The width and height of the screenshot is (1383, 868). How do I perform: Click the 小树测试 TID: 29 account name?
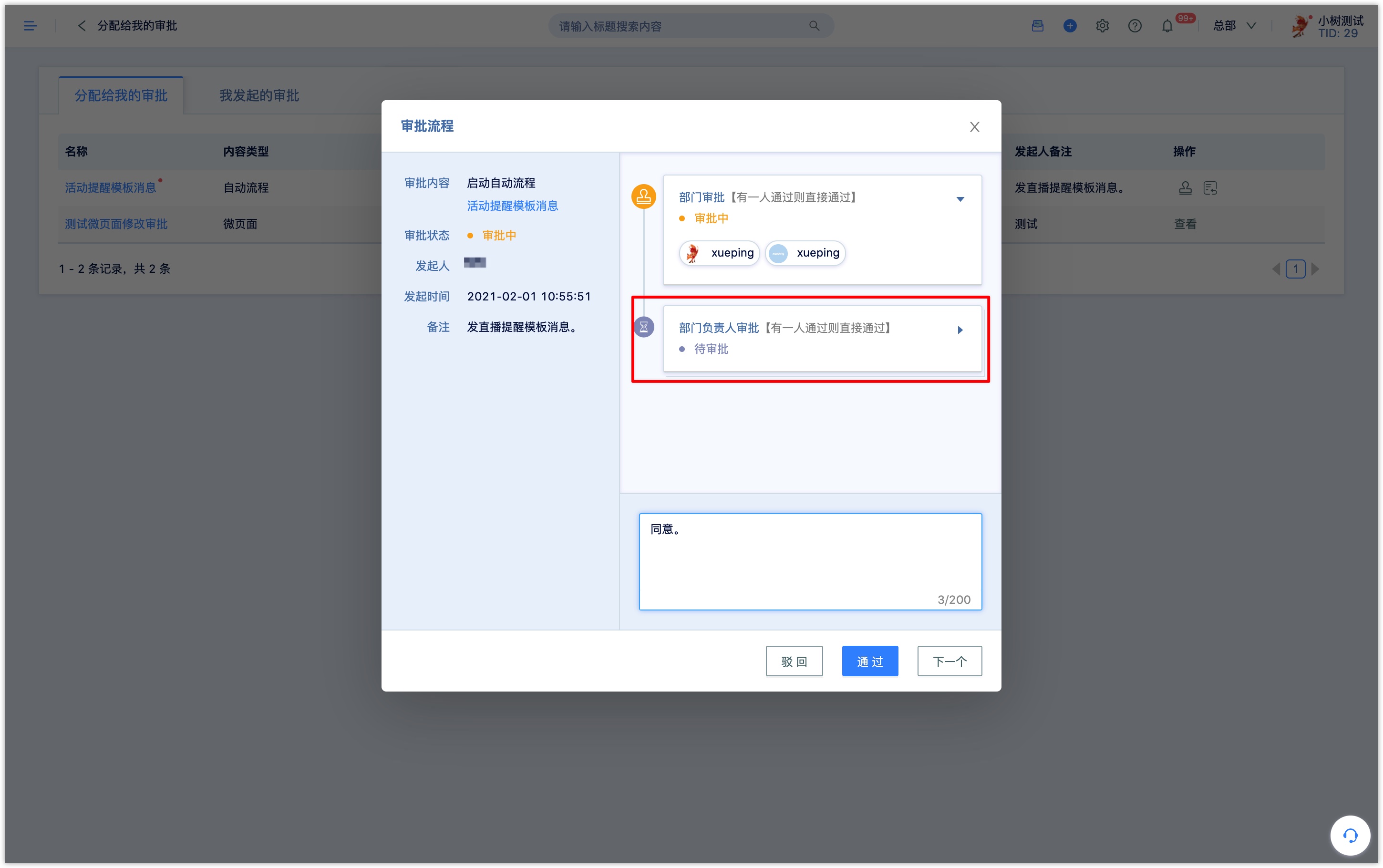pyautogui.click(x=1340, y=26)
